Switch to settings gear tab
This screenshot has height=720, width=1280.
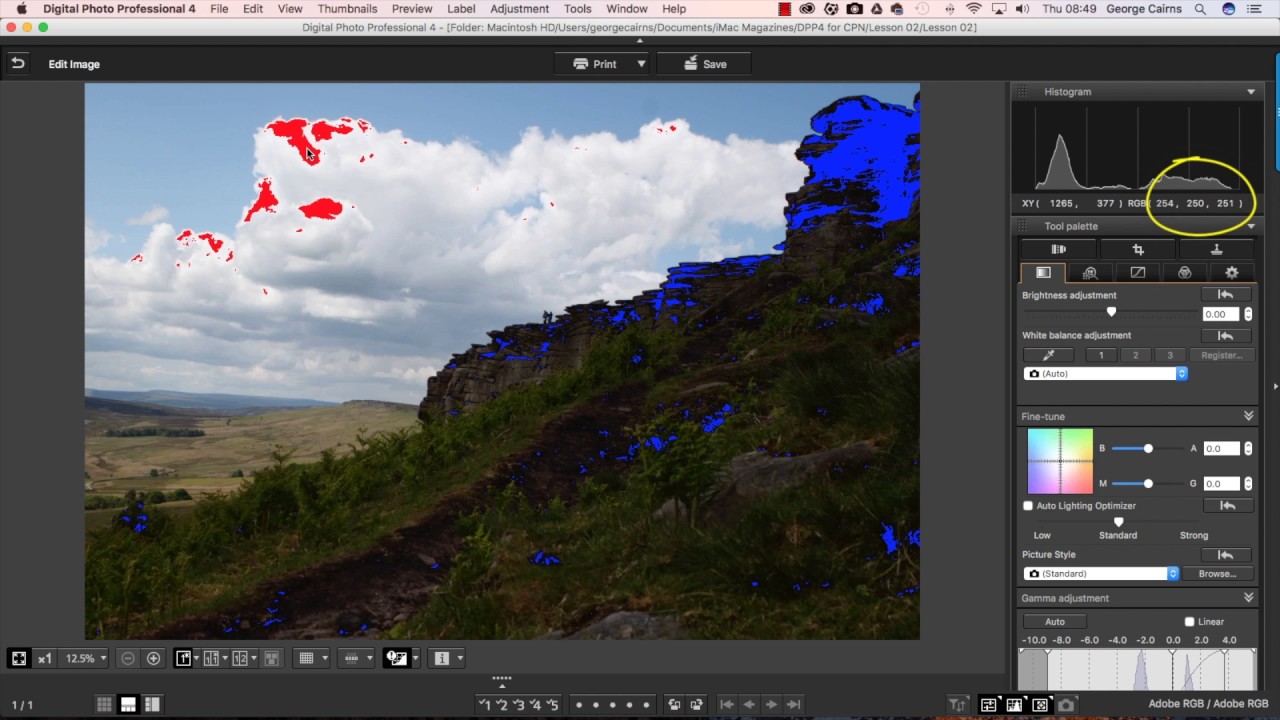point(1232,272)
